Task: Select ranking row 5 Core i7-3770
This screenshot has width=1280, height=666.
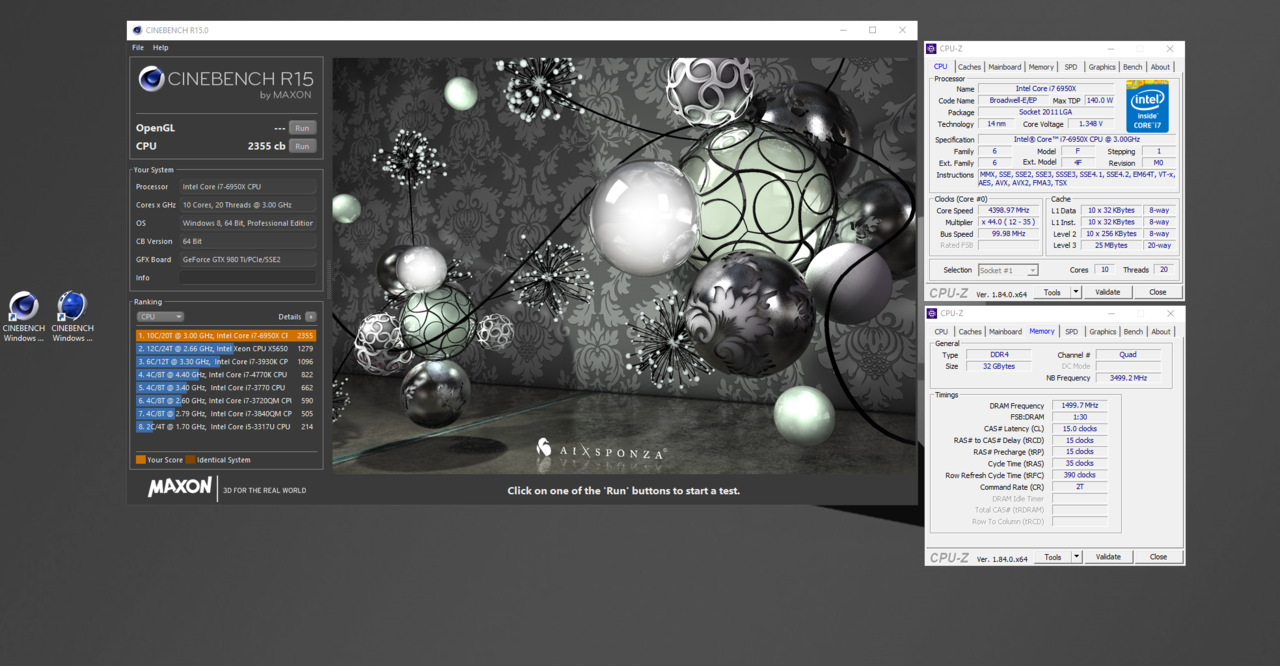Action: pos(226,388)
